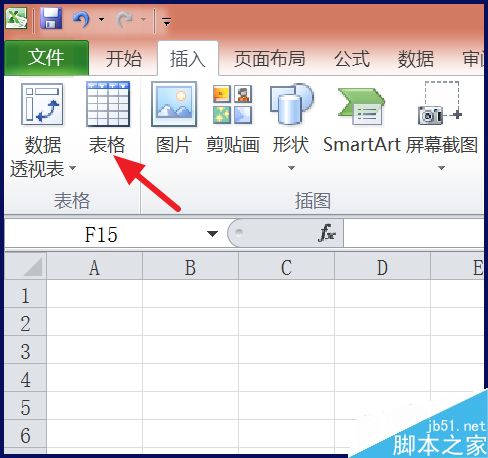Click in the formula bar field

[413, 233]
